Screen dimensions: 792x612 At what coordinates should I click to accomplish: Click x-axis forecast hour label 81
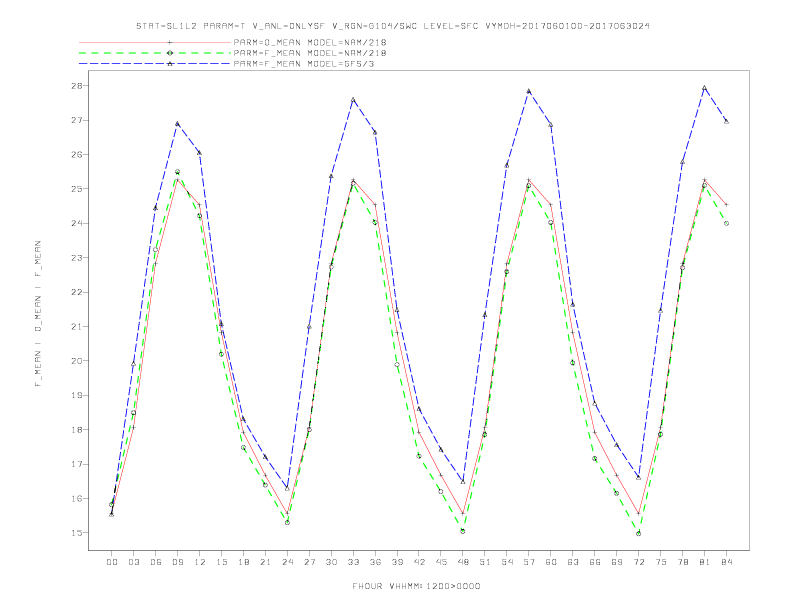[x=705, y=562]
